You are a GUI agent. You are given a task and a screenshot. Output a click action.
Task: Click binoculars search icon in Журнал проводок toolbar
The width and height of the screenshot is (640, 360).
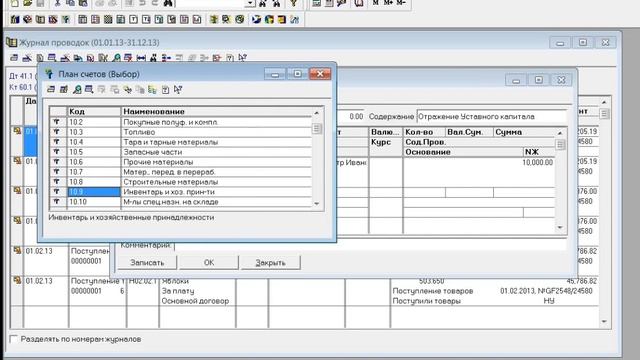point(153,58)
